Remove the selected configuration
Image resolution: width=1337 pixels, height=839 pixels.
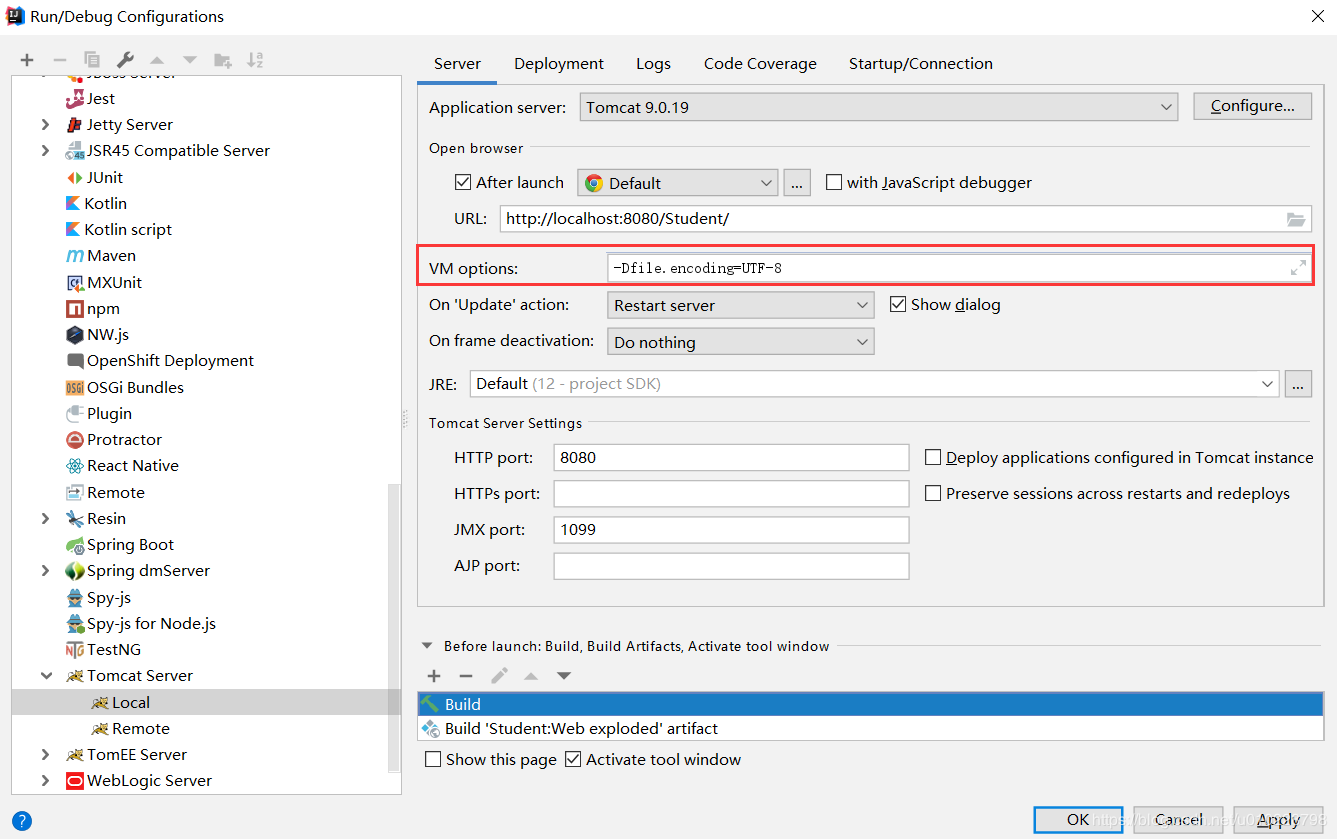point(58,59)
